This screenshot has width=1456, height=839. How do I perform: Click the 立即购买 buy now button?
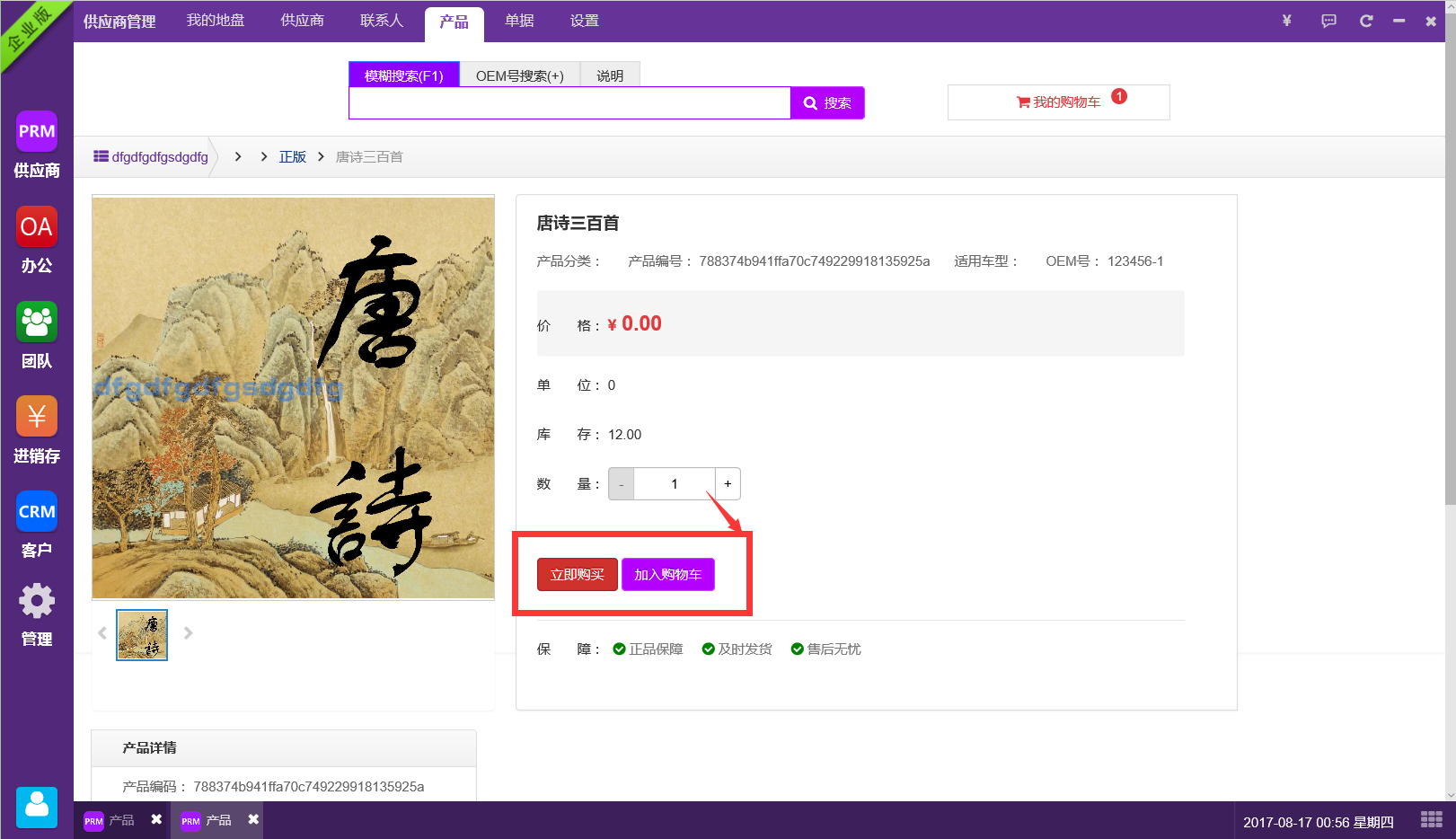pyautogui.click(x=578, y=575)
